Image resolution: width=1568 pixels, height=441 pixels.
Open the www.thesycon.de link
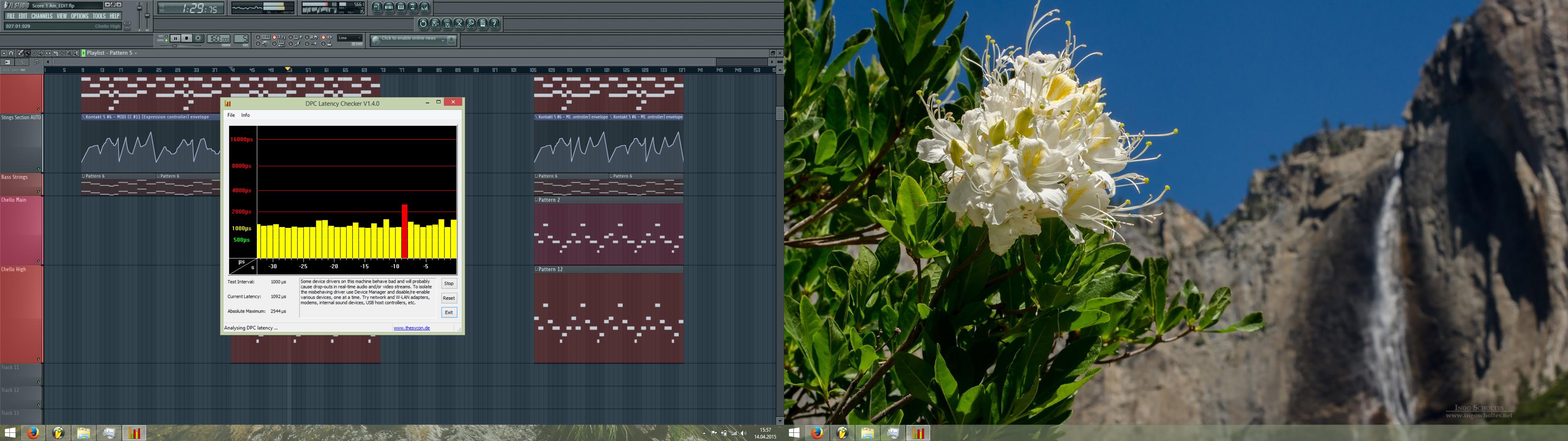(411, 328)
